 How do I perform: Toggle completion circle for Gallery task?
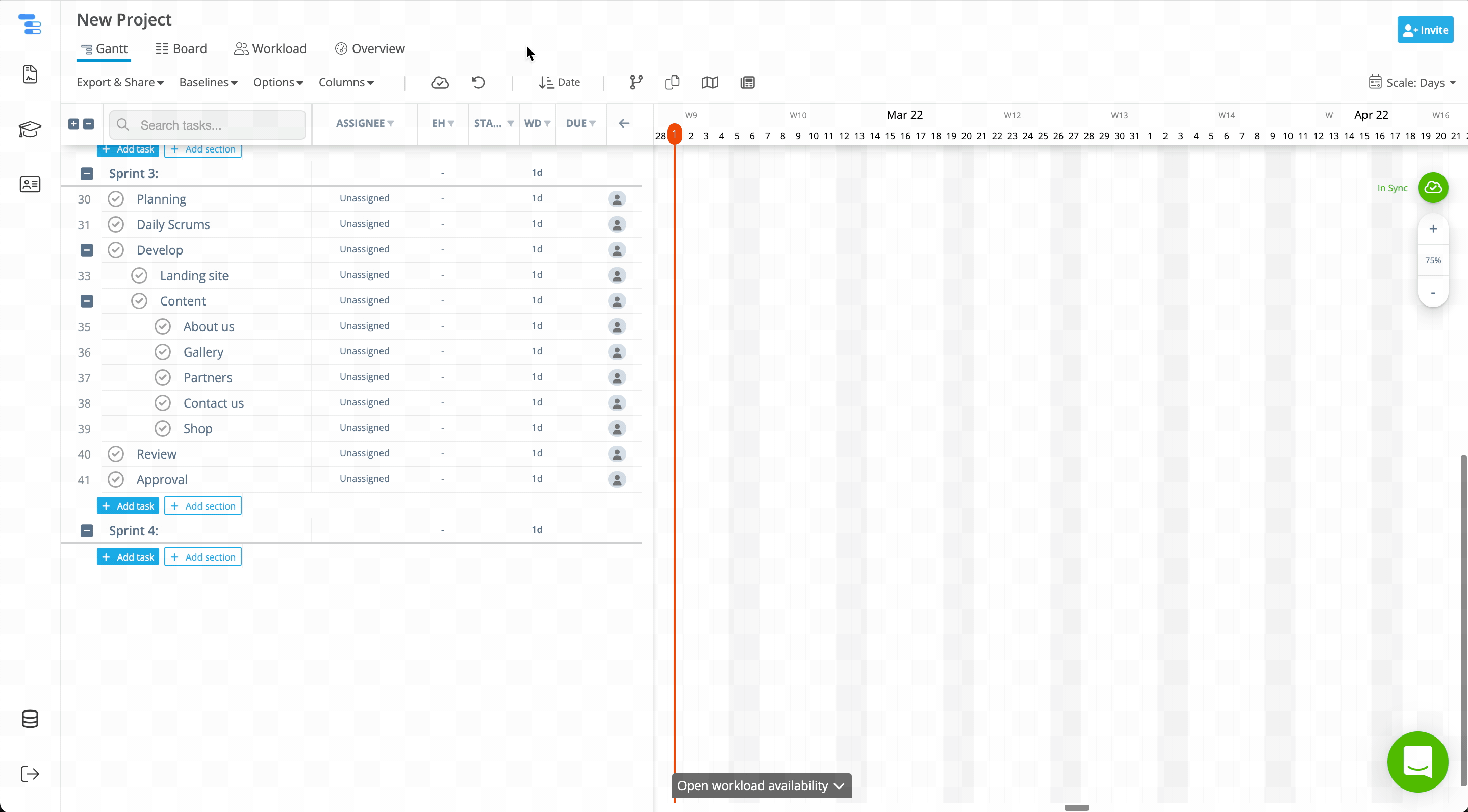point(162,352)
